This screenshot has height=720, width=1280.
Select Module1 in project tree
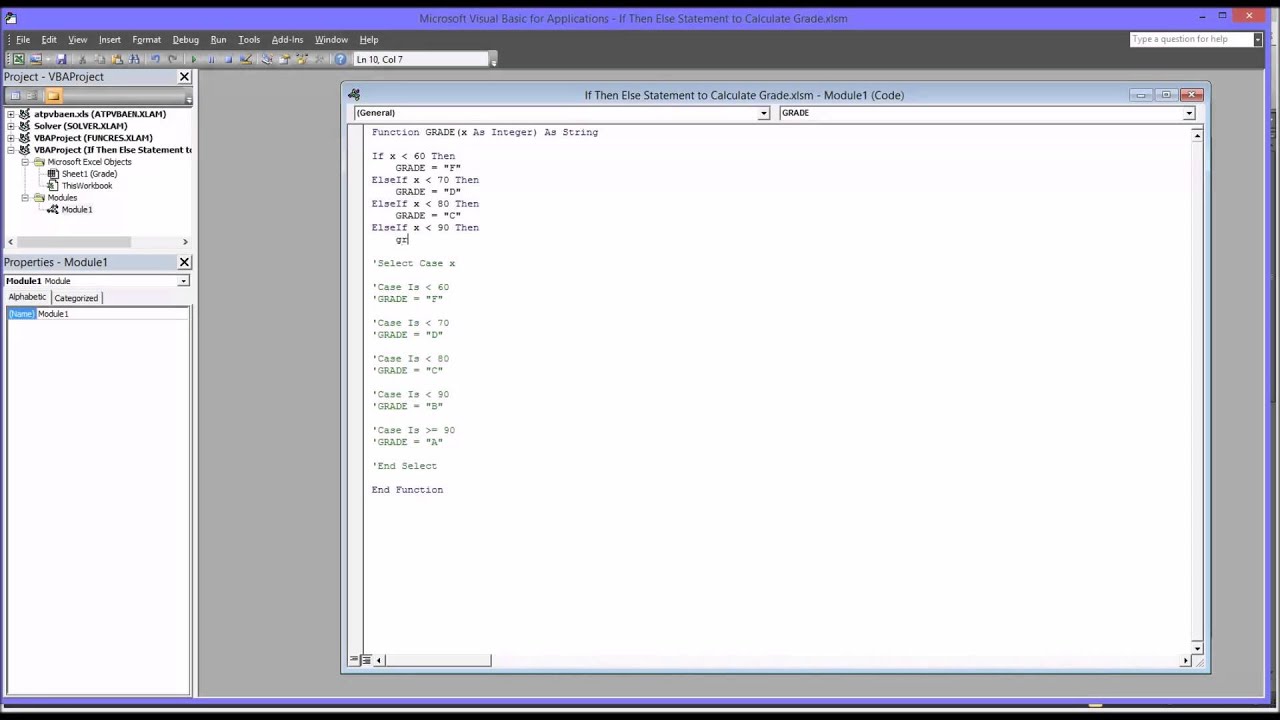coord(76,210)
